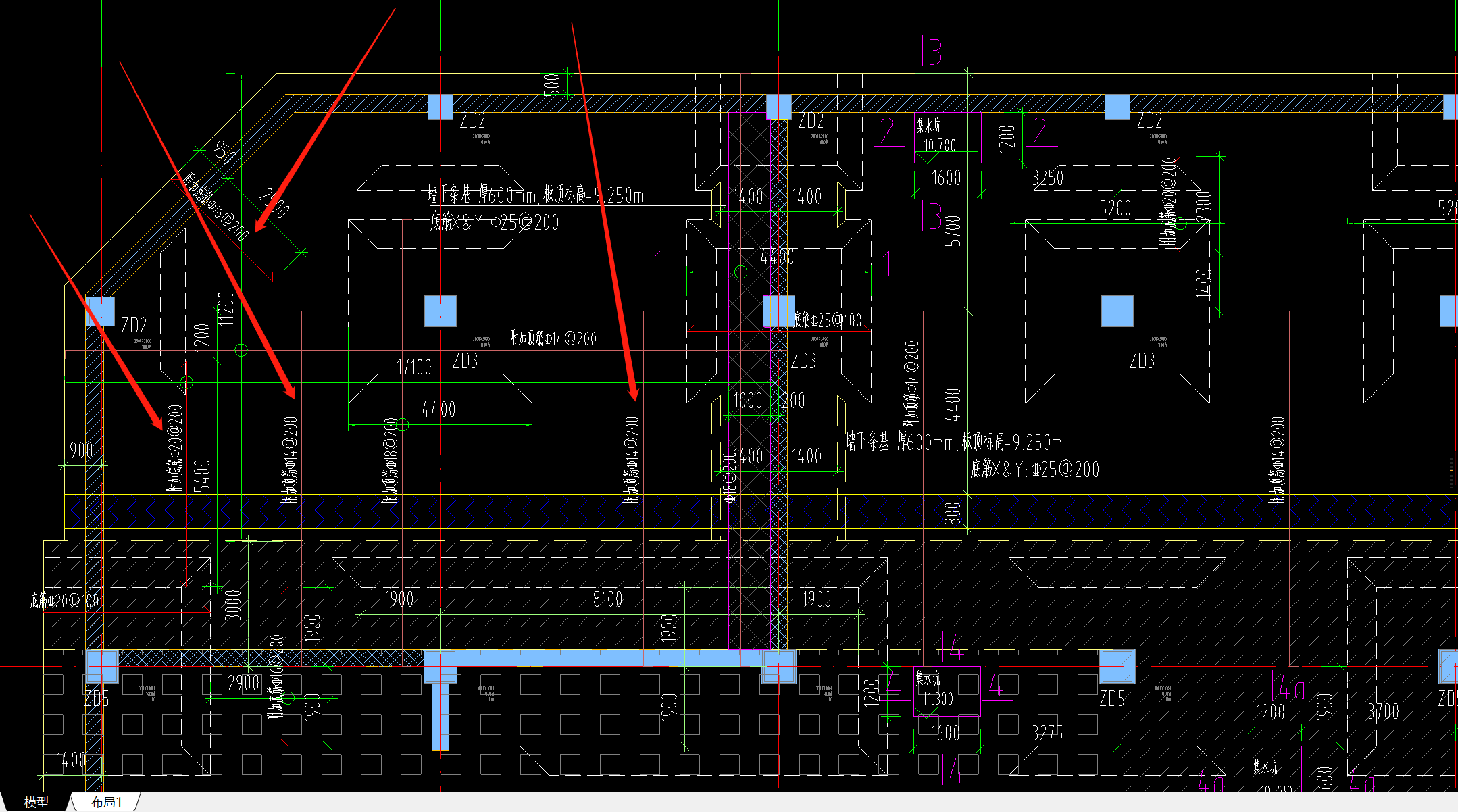Select the 1000 dimension text

pyautogui.click(x=749, y=401)
